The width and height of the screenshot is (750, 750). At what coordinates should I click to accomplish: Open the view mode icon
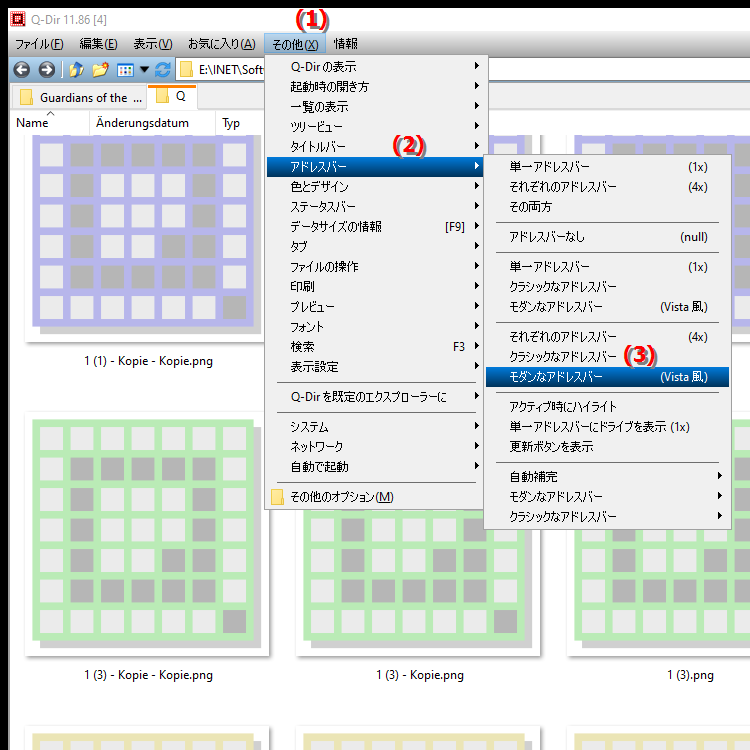point(125,70)
